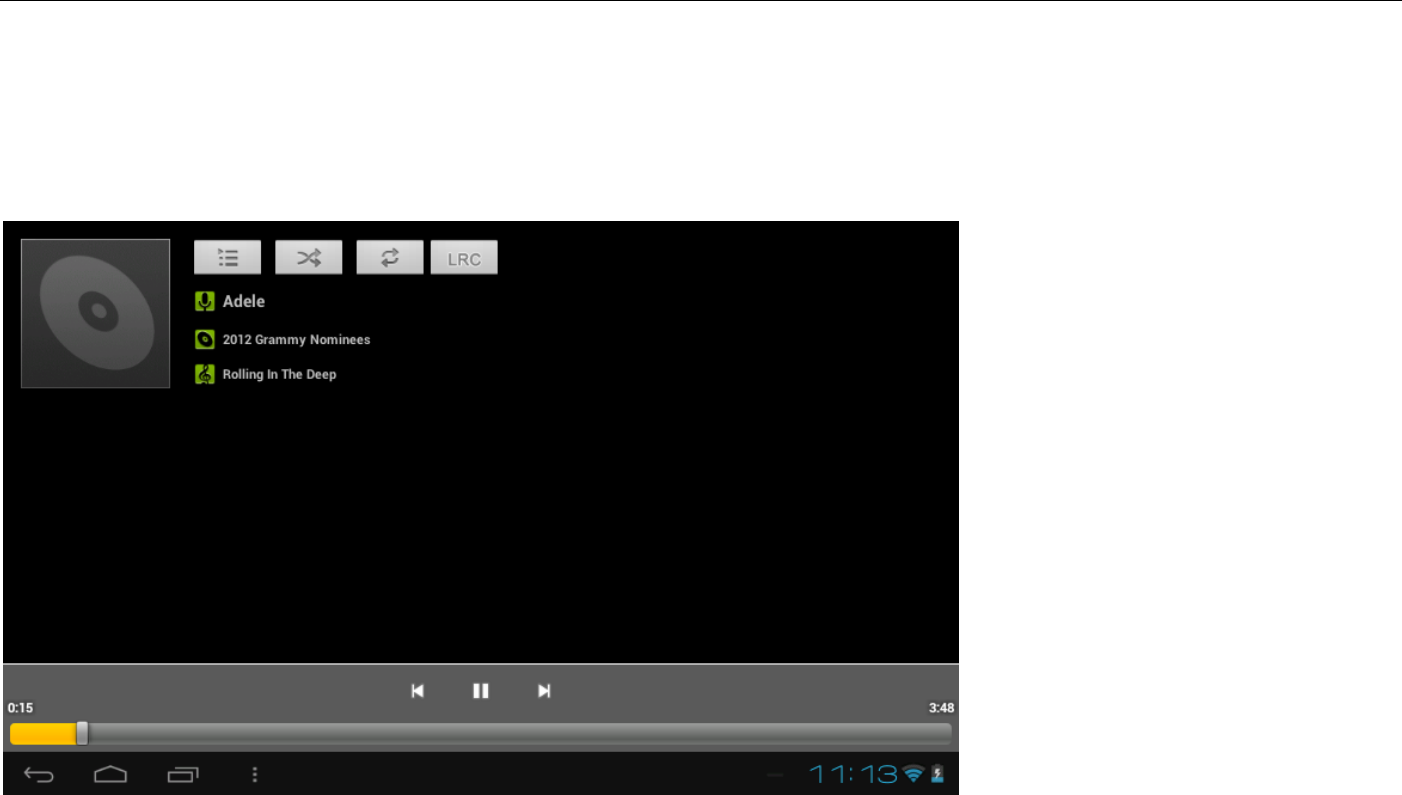Screen dimensions: 1402x795
Task: Toggle the repeat mode button
Action: (x=390, y=257)
